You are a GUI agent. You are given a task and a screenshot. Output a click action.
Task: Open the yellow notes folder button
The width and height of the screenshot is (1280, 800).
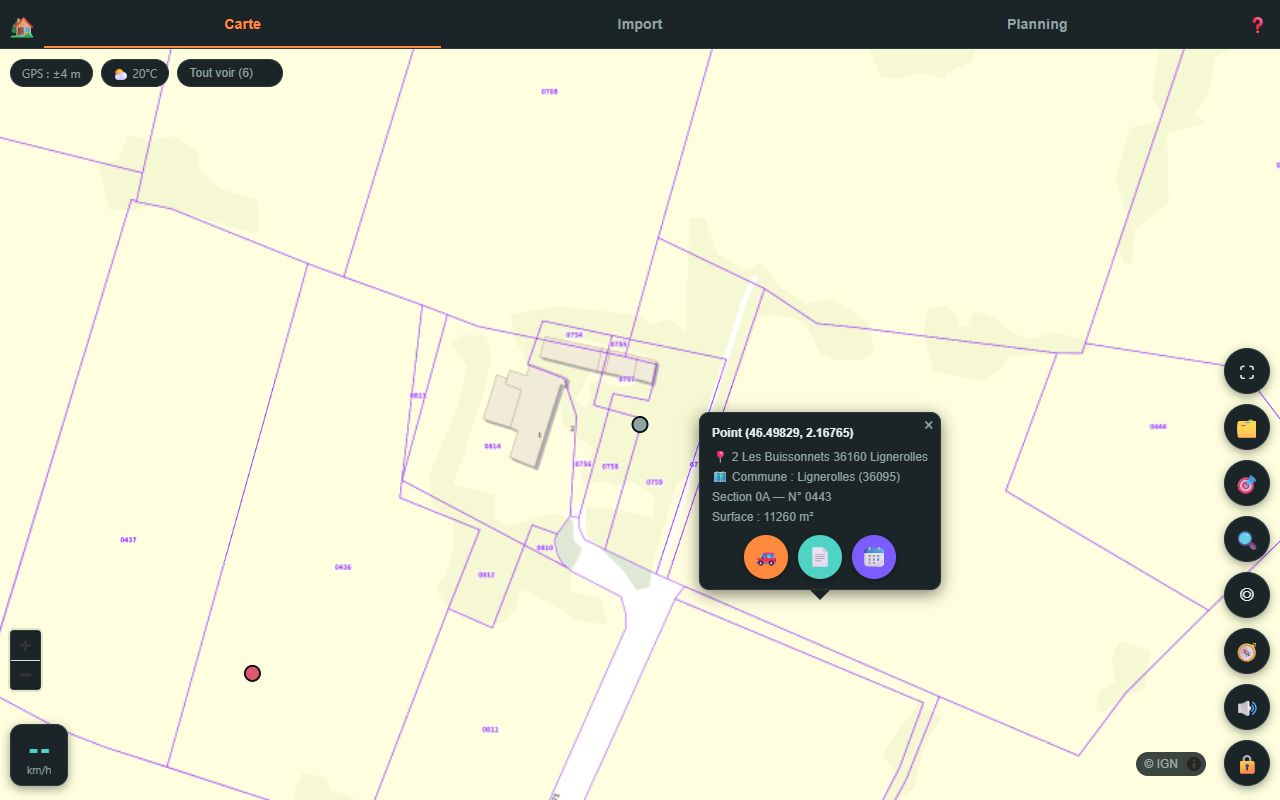tap(1247, 428)
